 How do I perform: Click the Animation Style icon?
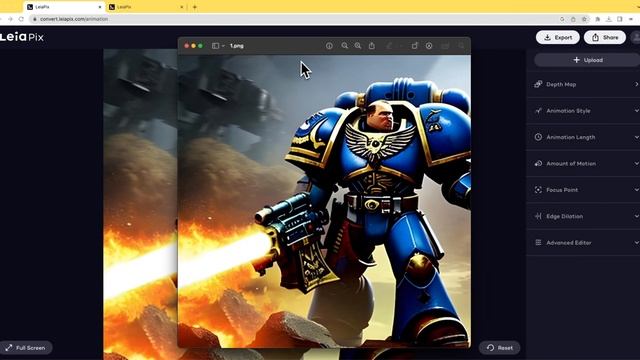coord(538,111)
